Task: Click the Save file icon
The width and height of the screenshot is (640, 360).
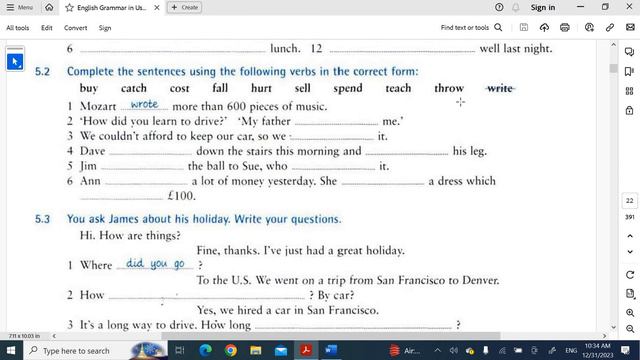Action: point(524,27)
